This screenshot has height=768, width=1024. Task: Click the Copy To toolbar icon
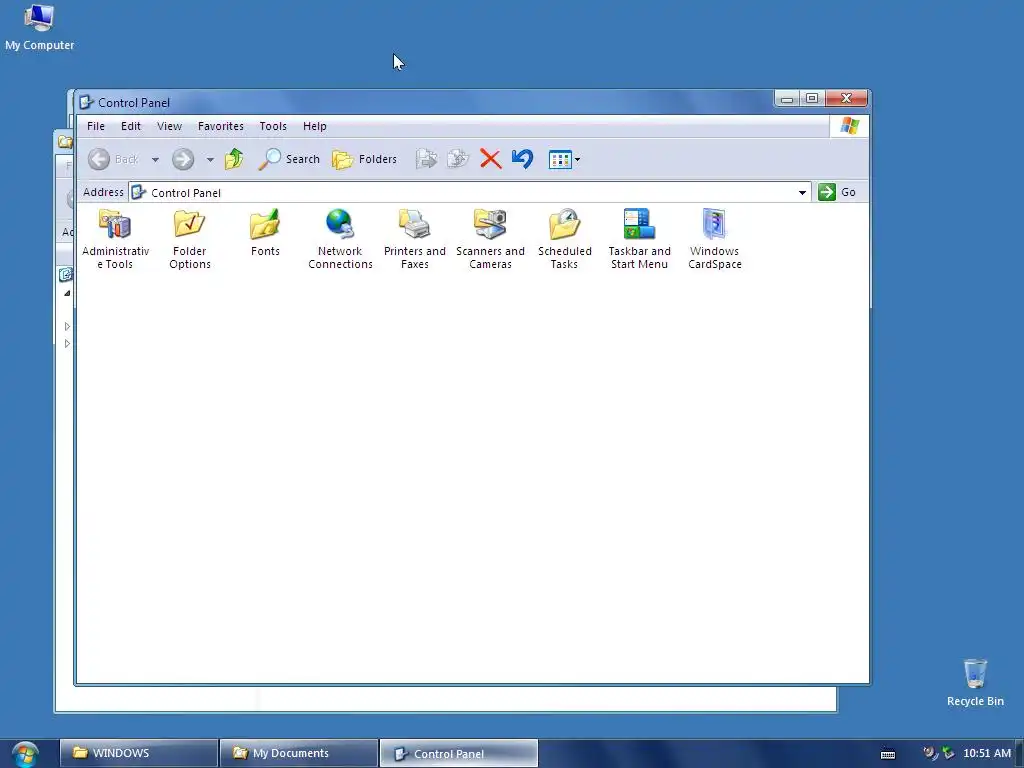(x=458, y=159)
